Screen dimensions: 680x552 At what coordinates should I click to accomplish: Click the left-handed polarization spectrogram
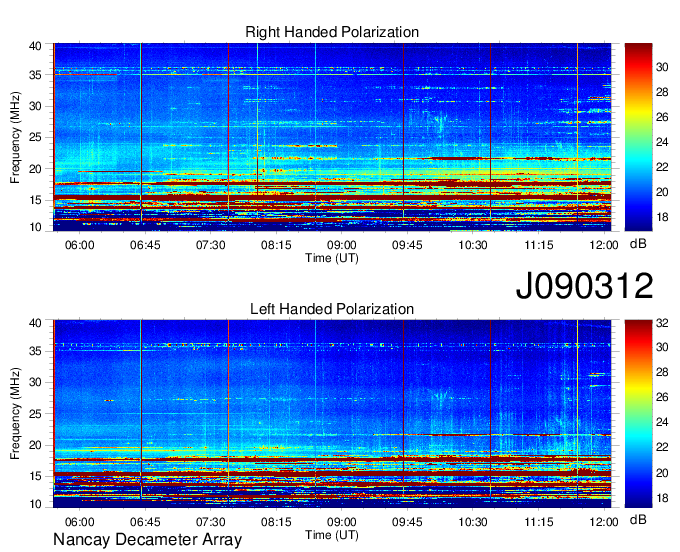pos(332,414)
